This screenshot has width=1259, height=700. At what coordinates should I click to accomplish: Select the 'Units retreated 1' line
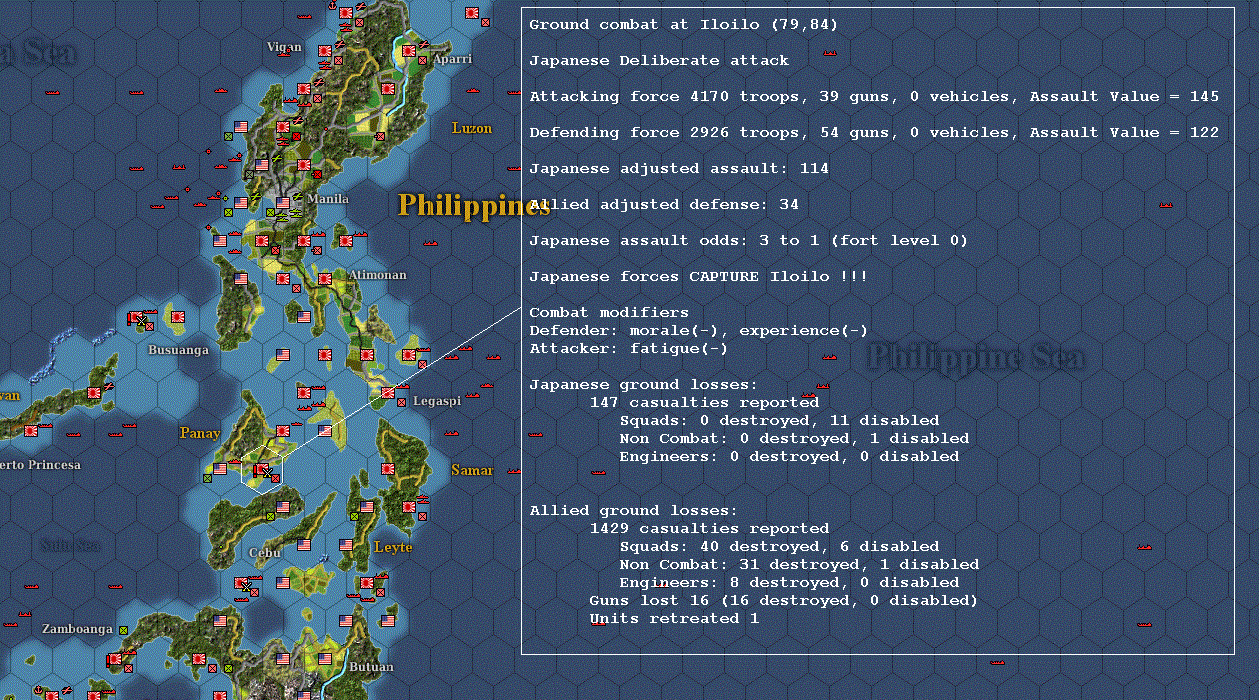[674, 619]
